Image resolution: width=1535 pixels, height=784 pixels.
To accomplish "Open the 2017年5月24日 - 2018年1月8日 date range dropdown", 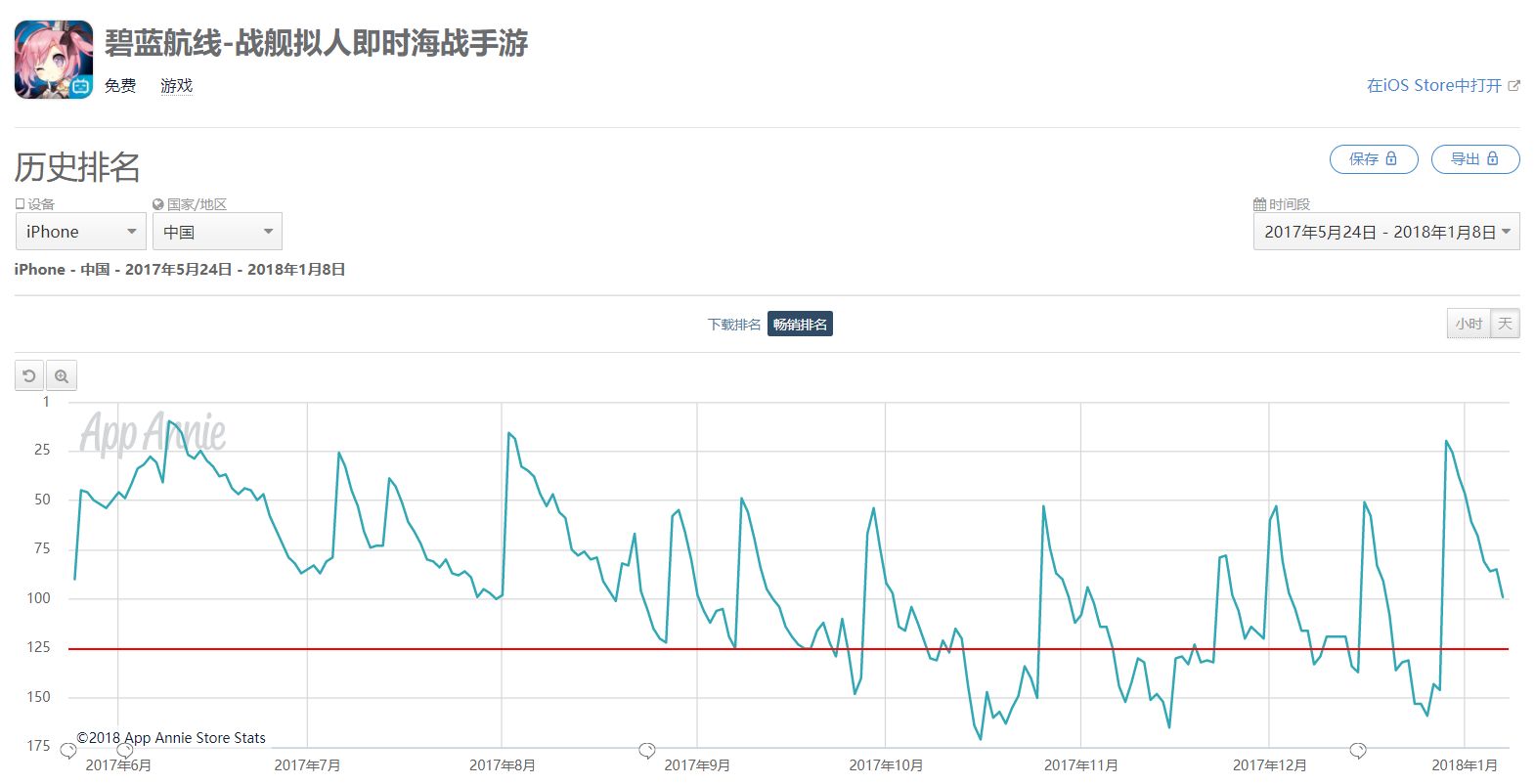I will coord(1386,232).
